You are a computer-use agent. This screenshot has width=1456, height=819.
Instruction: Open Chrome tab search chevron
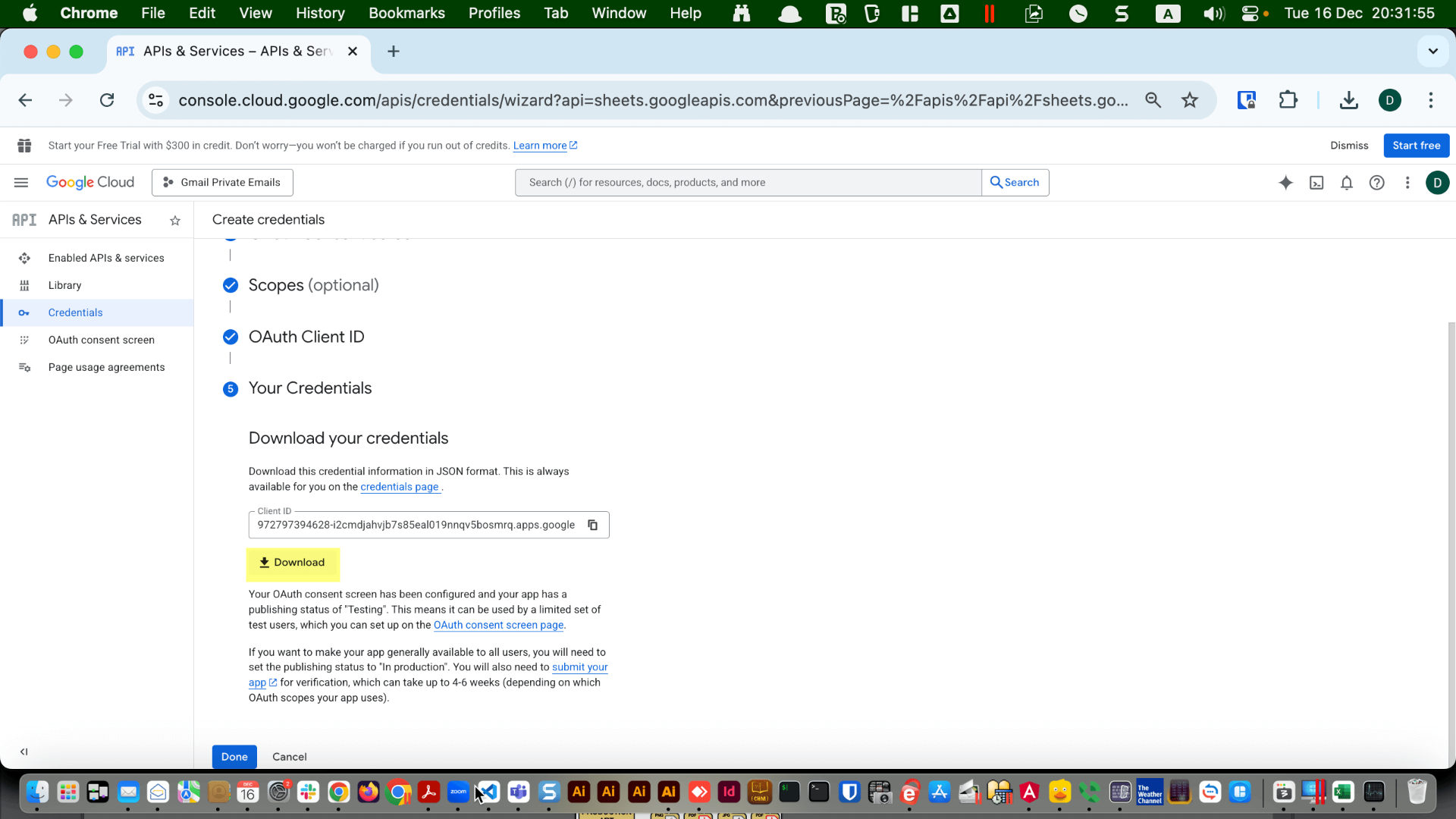1433,51
